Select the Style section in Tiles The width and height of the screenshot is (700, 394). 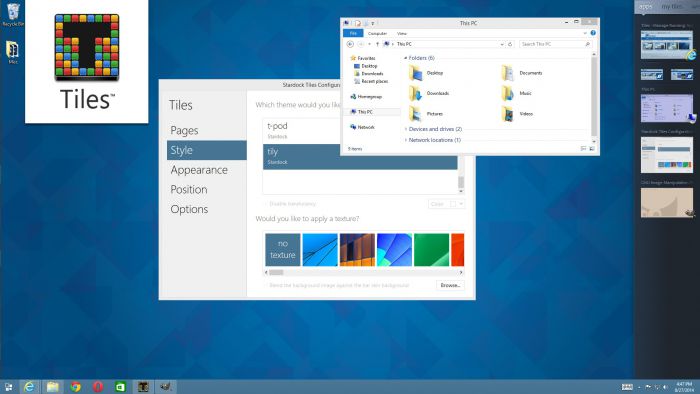click(x=207, y=150)
